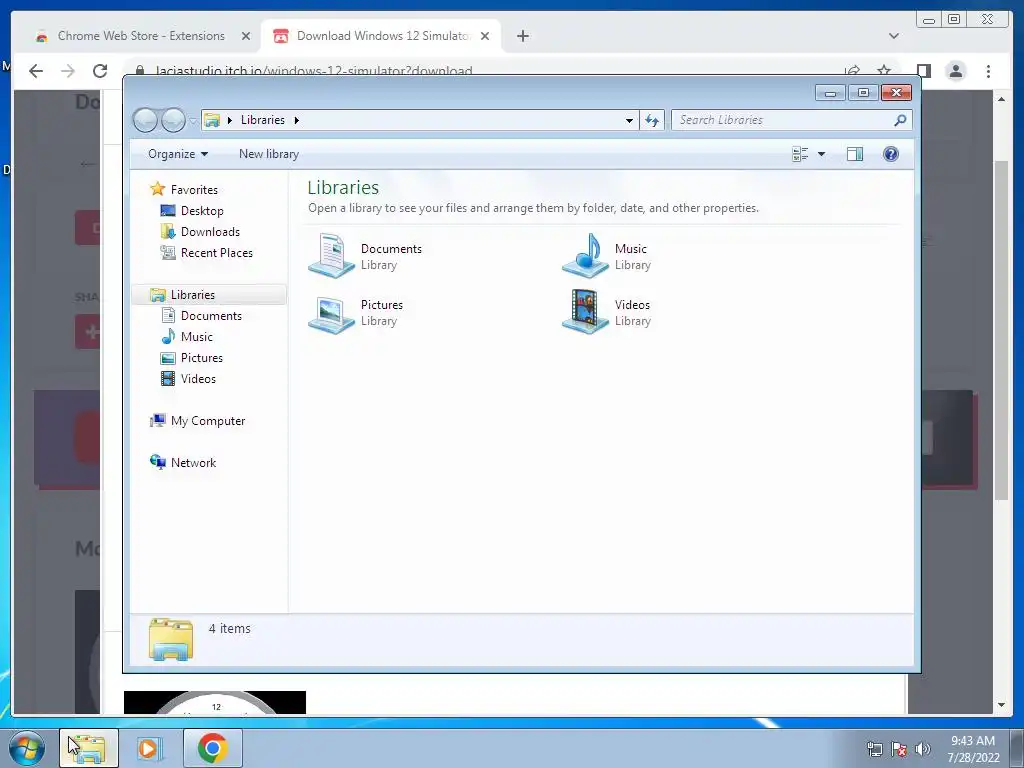Click the change view icon in toolbar
The image size is (1024, 768).
tap(800, 154)
